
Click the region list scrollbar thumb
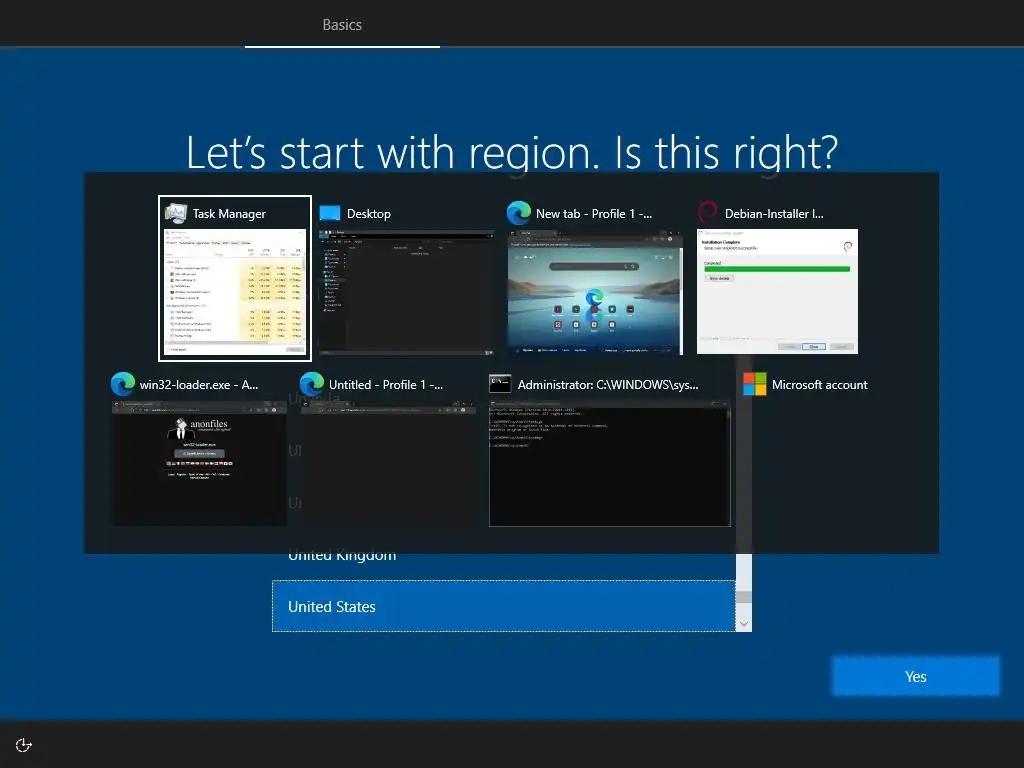744,597
